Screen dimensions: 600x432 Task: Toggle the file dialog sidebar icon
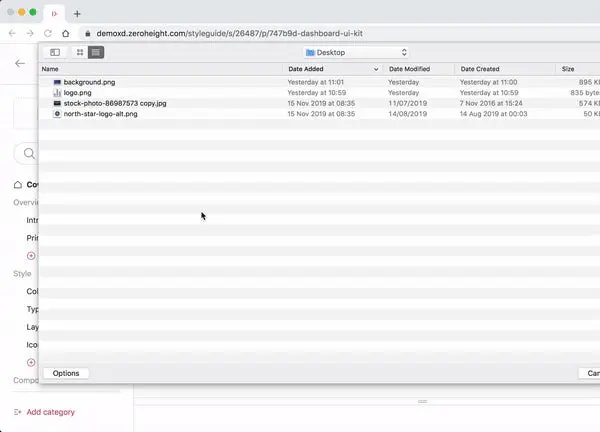[x=55, y=52]
